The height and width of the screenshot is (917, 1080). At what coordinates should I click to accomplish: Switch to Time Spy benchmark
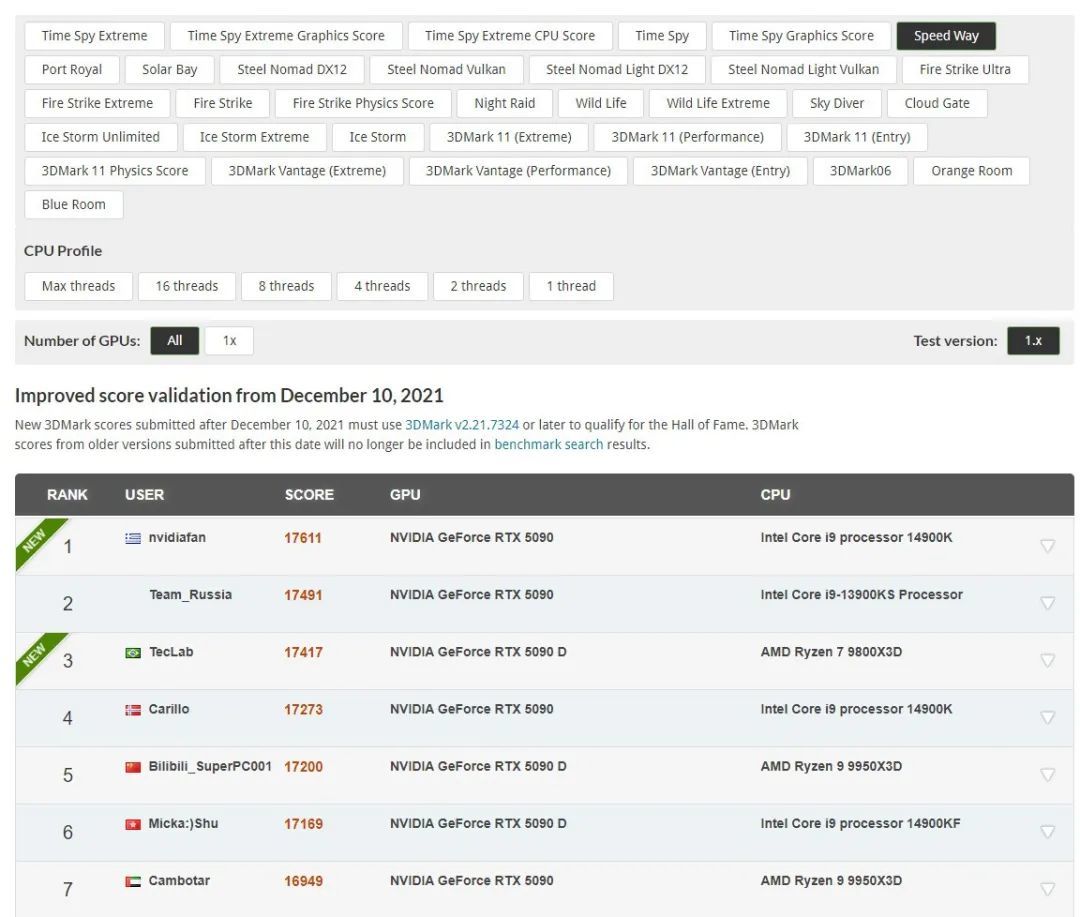point(662,36)
